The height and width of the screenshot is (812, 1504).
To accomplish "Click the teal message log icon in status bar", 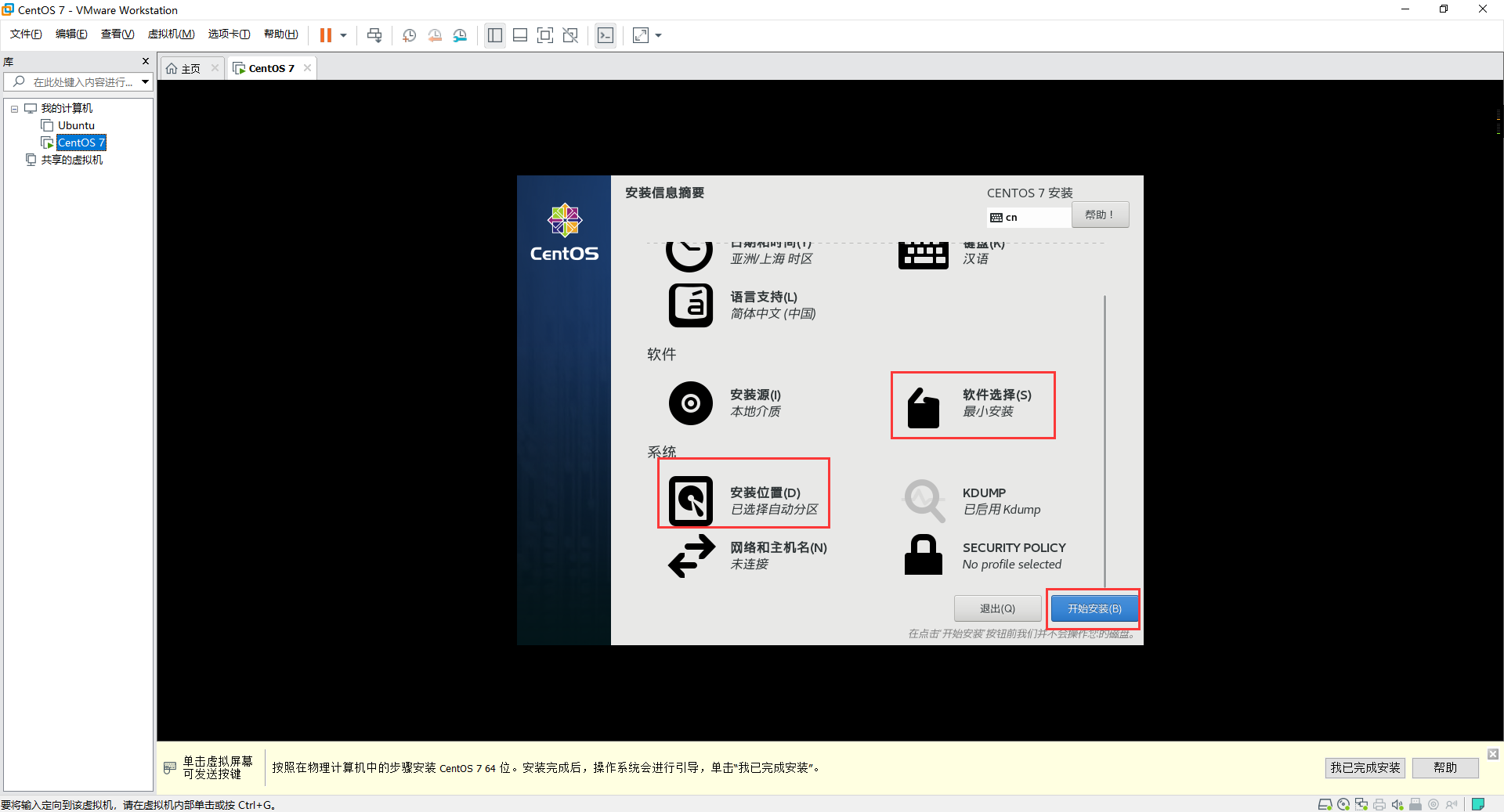I will (1478, 804).
